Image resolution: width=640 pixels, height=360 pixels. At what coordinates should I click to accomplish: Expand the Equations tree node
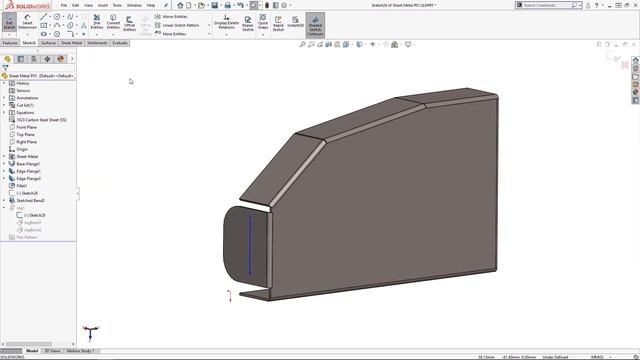click(4, 113)
